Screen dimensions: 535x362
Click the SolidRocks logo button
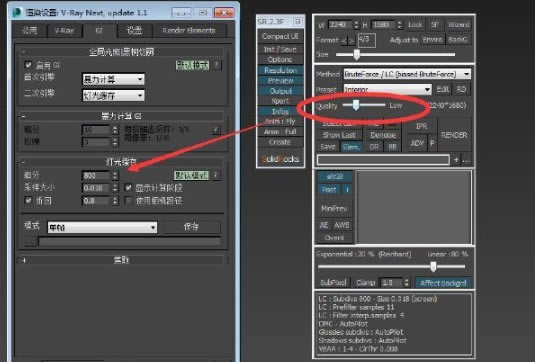[x=280, y=159]
